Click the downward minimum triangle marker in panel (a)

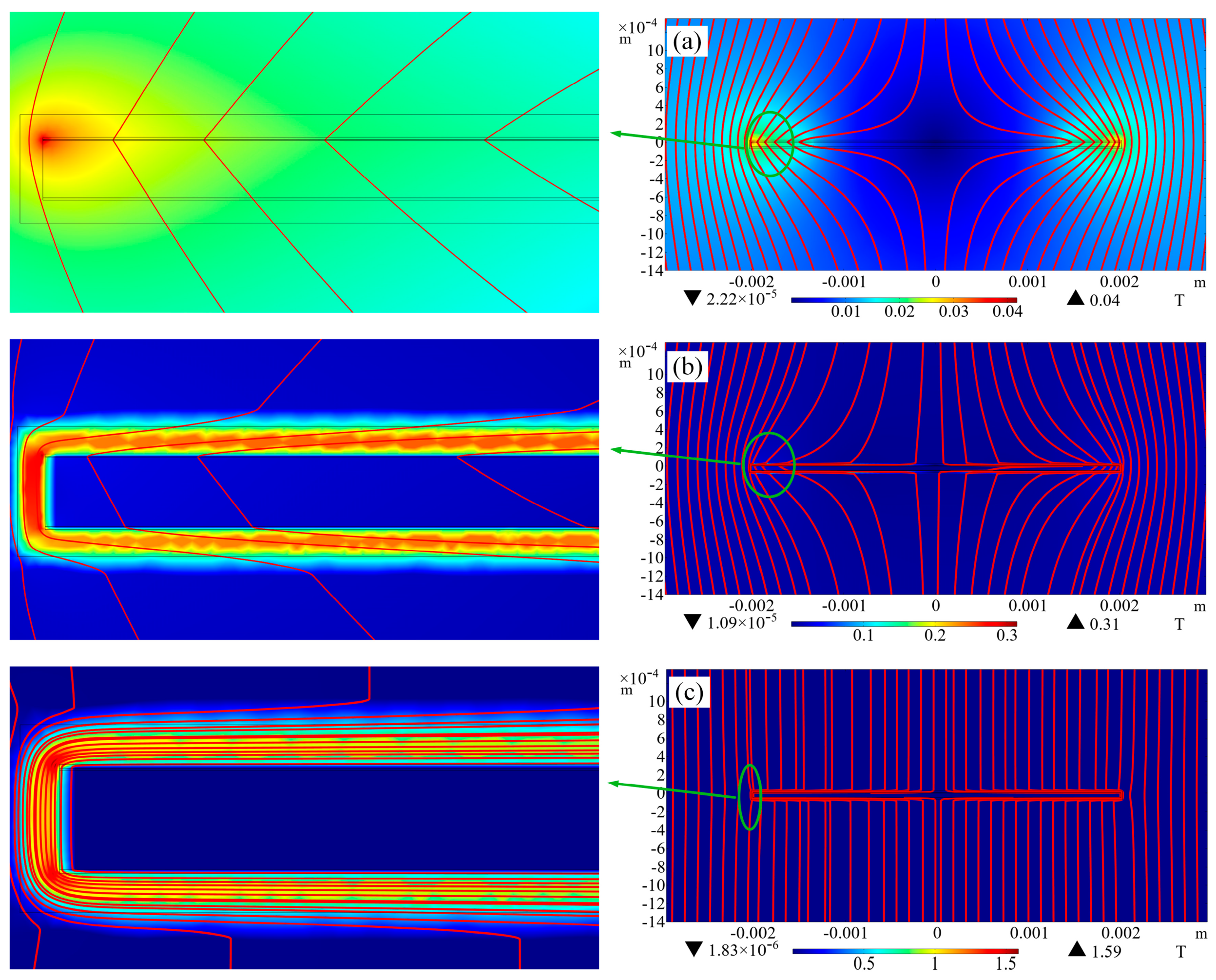[692, 297]
